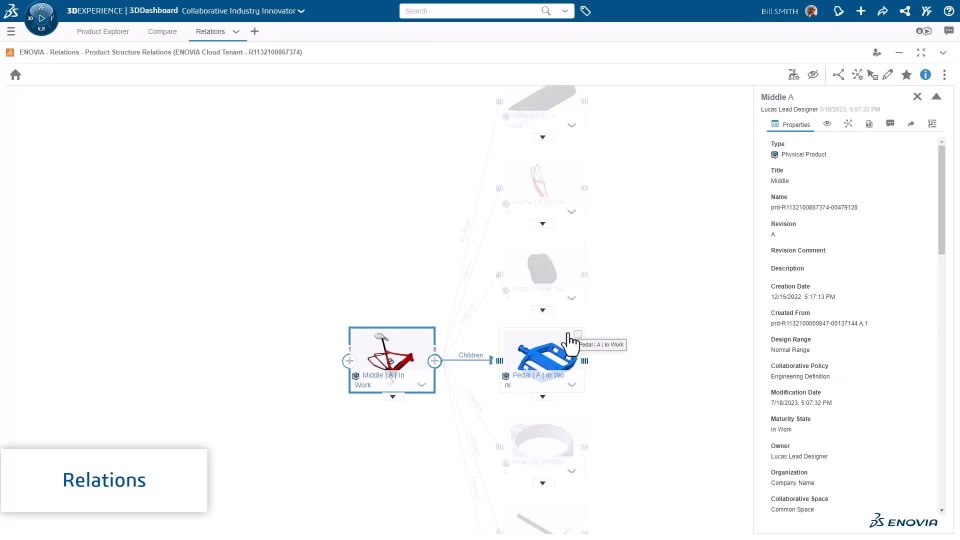The height and width of the screenshot is (540, 960).
Task: Expand the triangle below the Middle node
Action: tap(392, 397)
